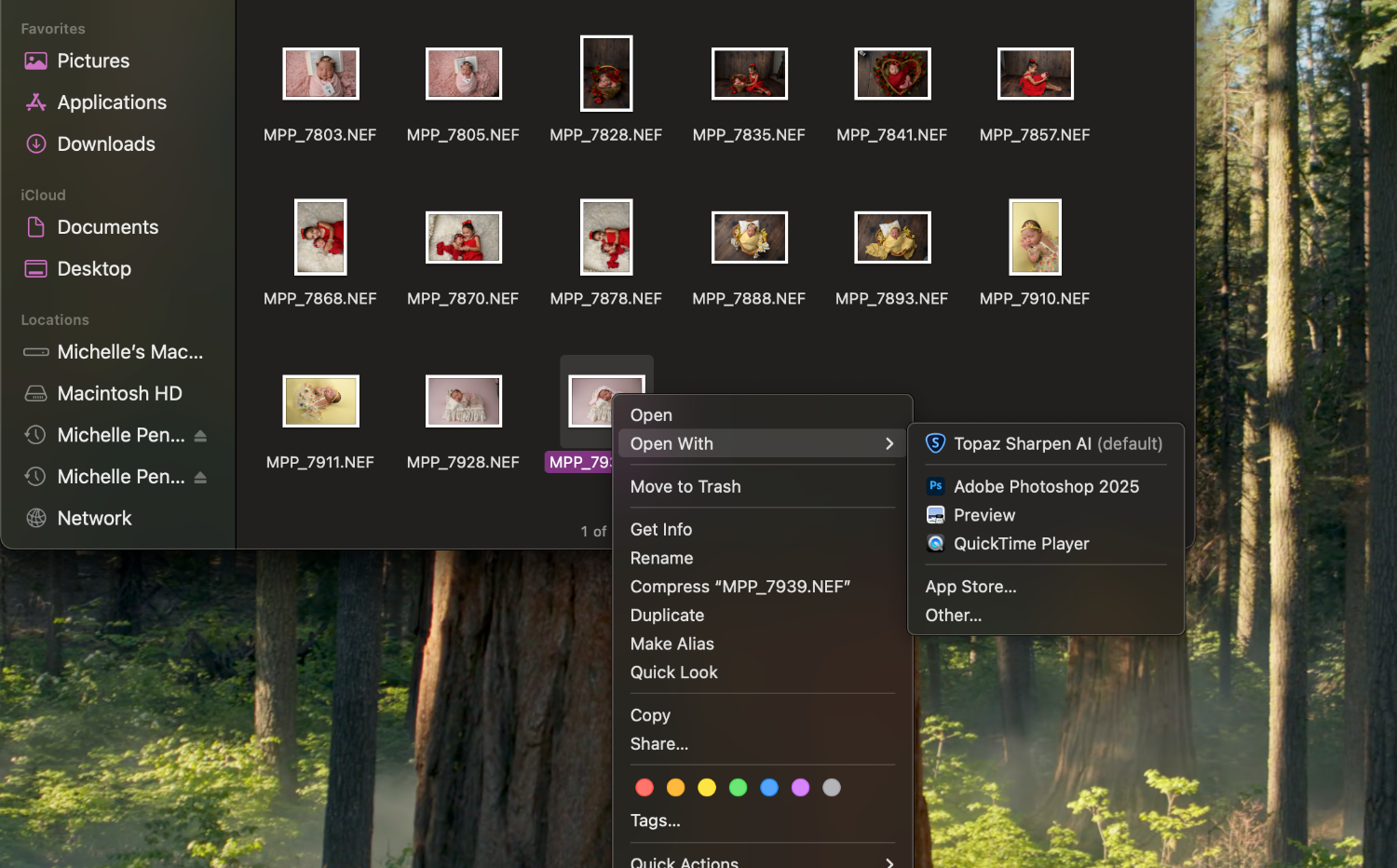Click App Store... in Open With submenu

tap(970, 587)
